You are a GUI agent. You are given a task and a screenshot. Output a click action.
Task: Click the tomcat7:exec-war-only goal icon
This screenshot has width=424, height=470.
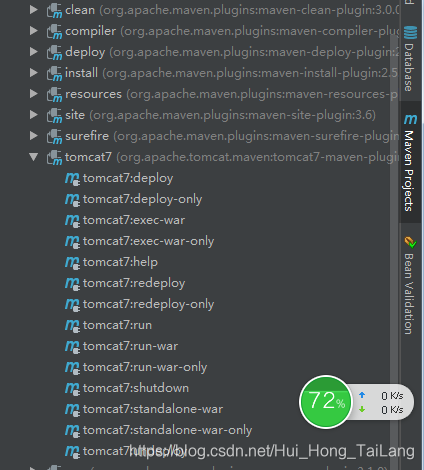click(x=72, y=242)
